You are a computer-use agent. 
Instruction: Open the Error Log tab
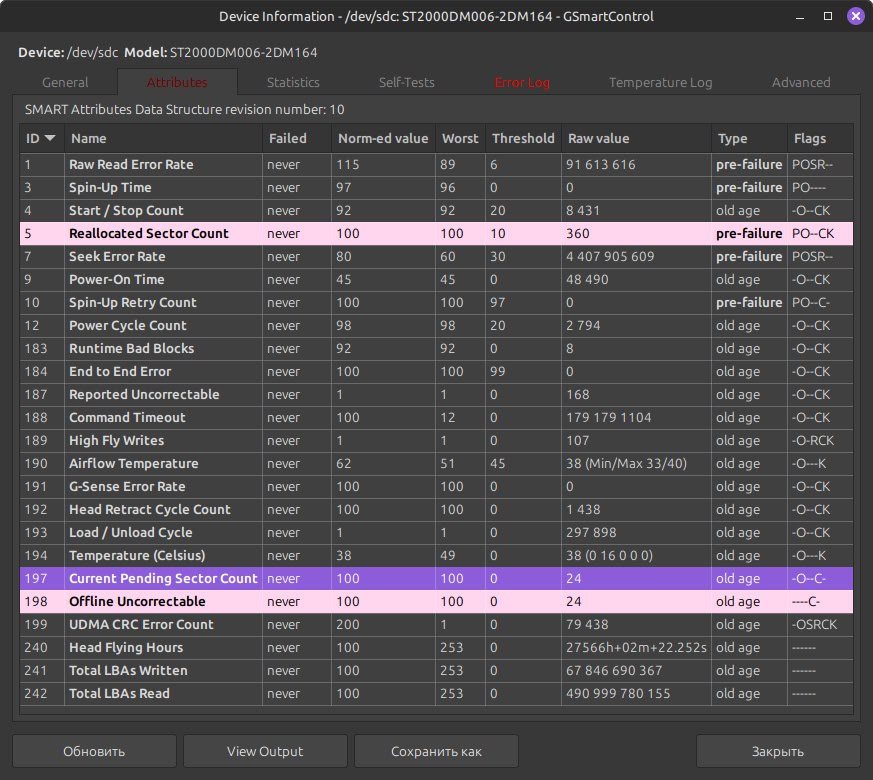click(522, 82)
